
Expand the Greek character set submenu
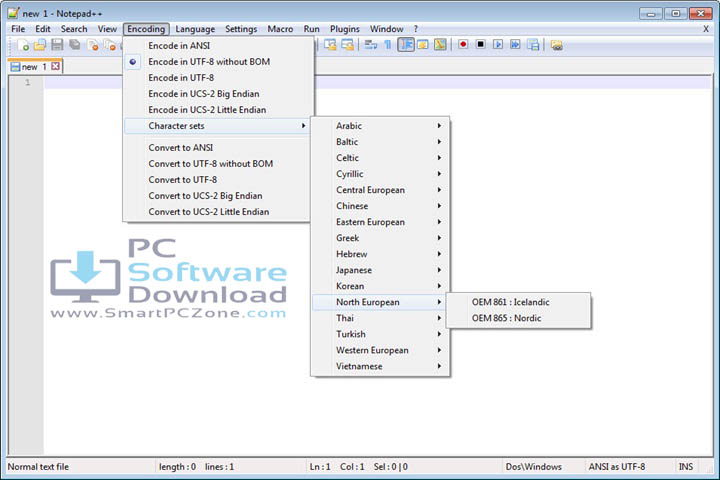pos(380,238)
